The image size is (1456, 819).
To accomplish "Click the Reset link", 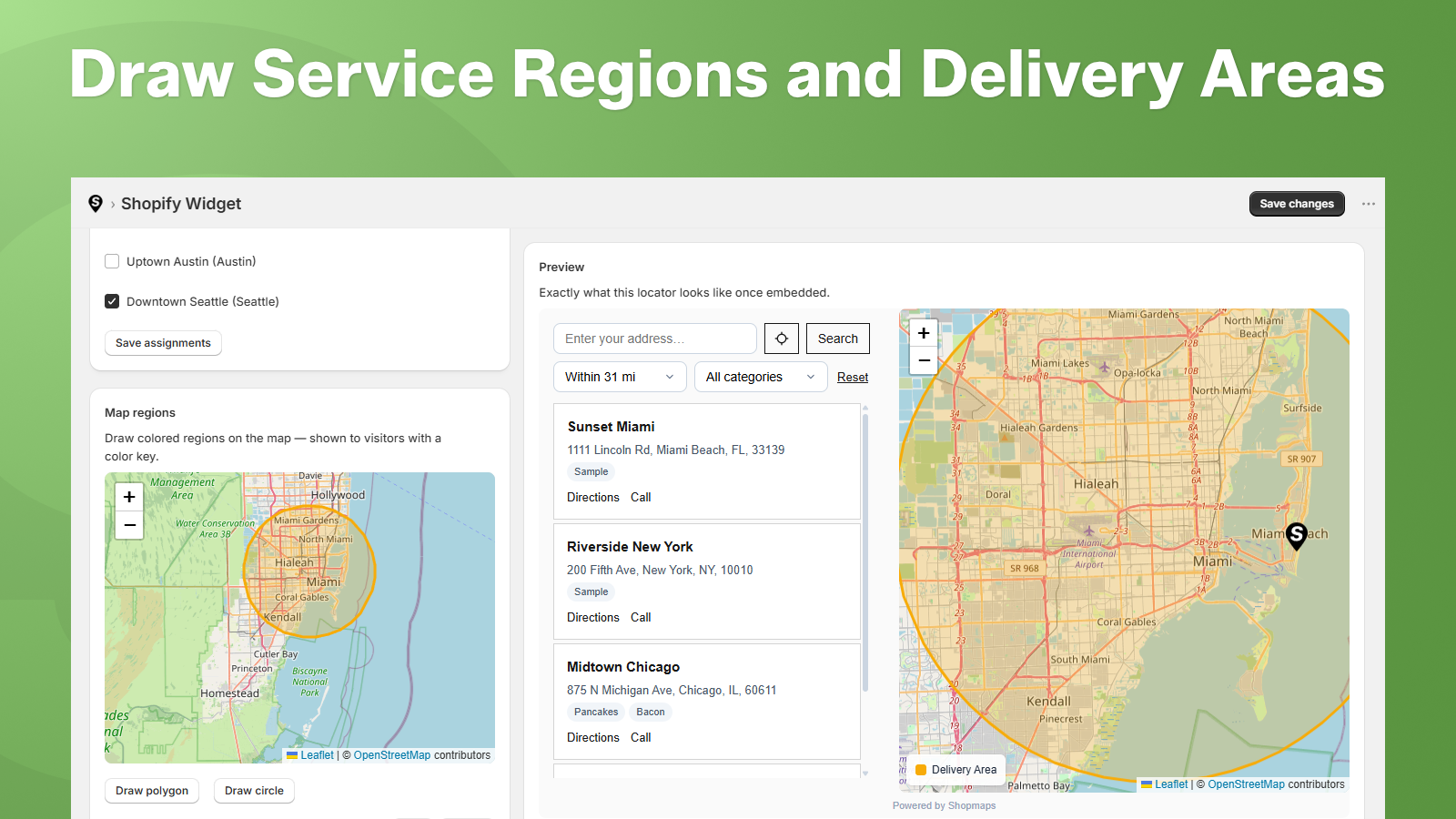I will [853, 377].
